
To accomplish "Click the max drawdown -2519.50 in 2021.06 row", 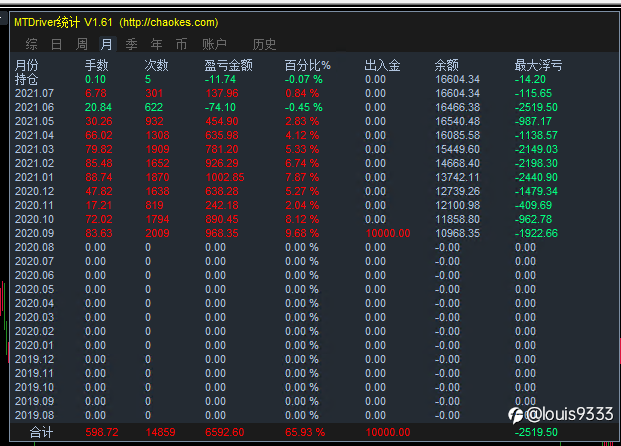I will pos(536,107).
